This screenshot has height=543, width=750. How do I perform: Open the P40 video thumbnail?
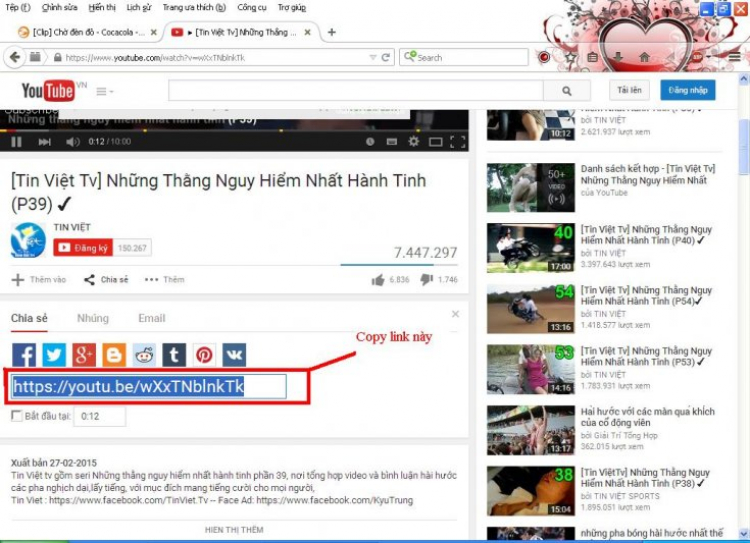[x=531, y=248]
